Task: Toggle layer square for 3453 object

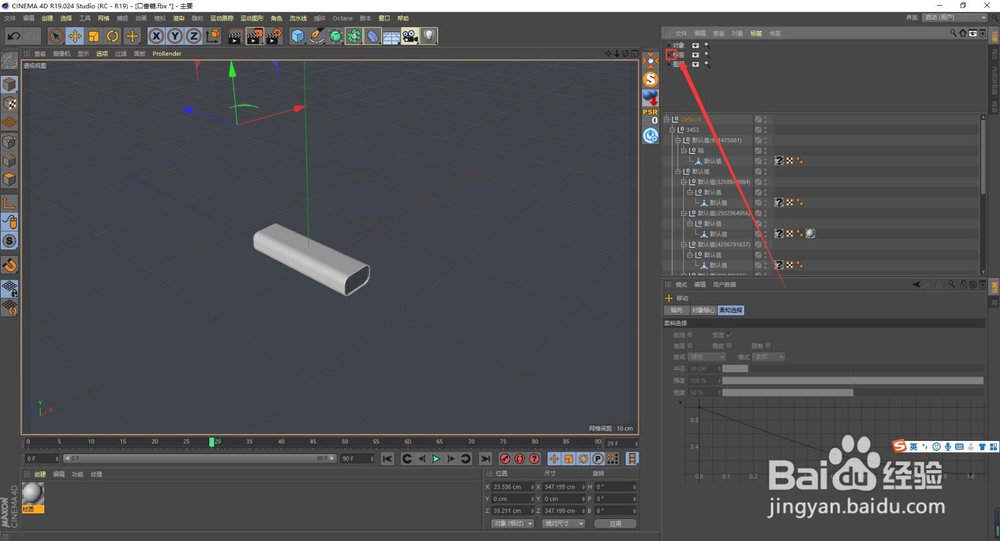Action: 758,130
